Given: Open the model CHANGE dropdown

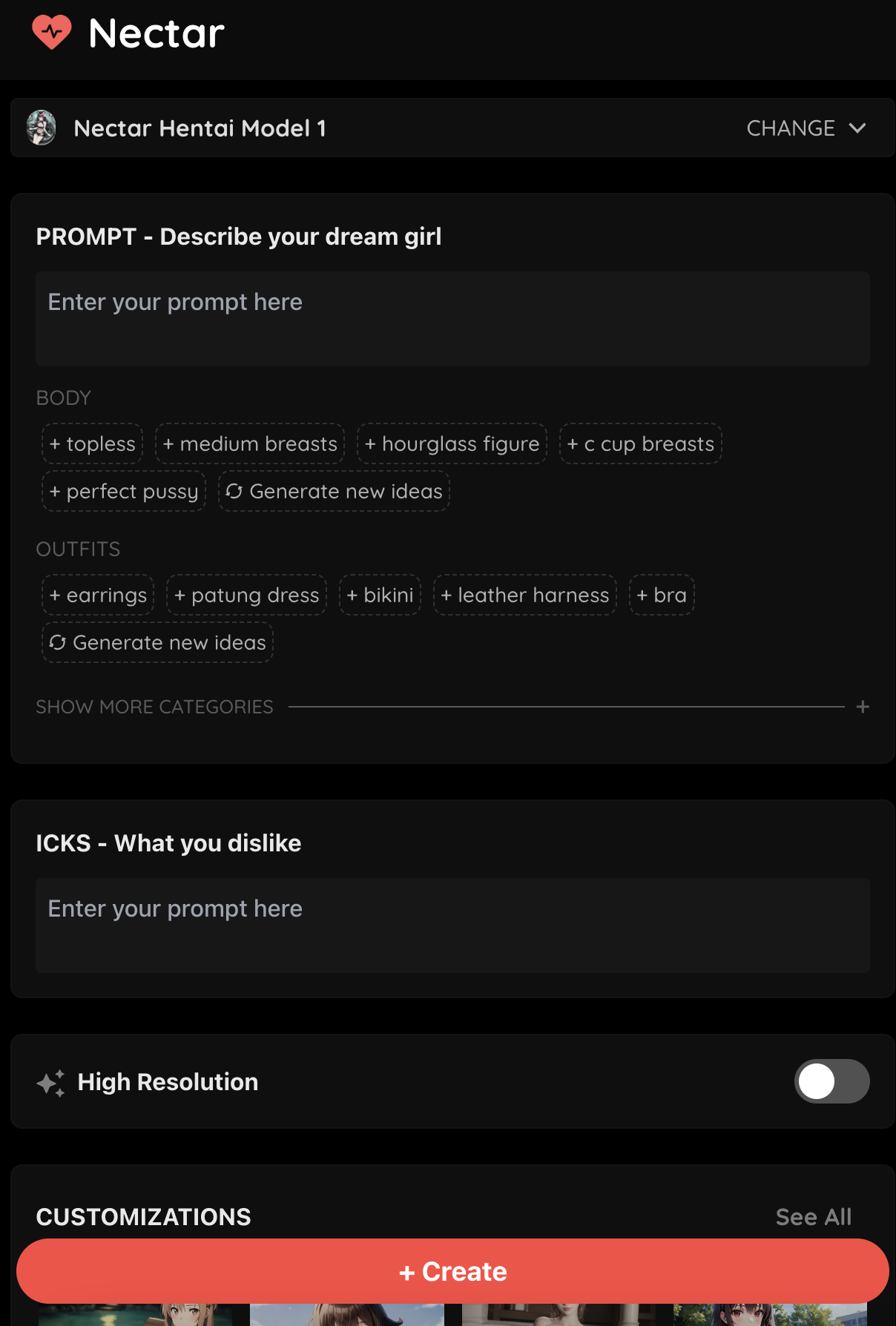Looking at the screenshot, I should click(x=791, y=128).
